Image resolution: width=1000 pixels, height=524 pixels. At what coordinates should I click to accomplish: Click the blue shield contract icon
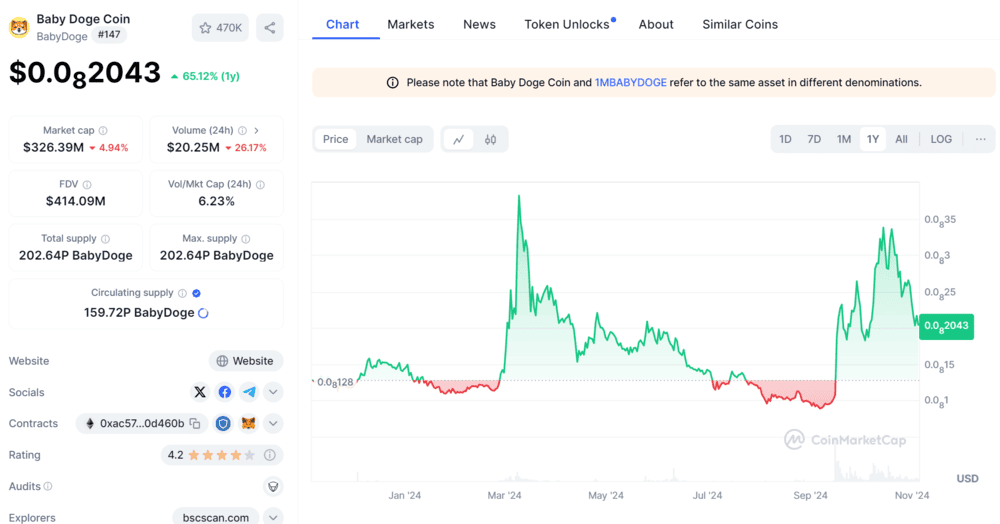pos(223,423)
